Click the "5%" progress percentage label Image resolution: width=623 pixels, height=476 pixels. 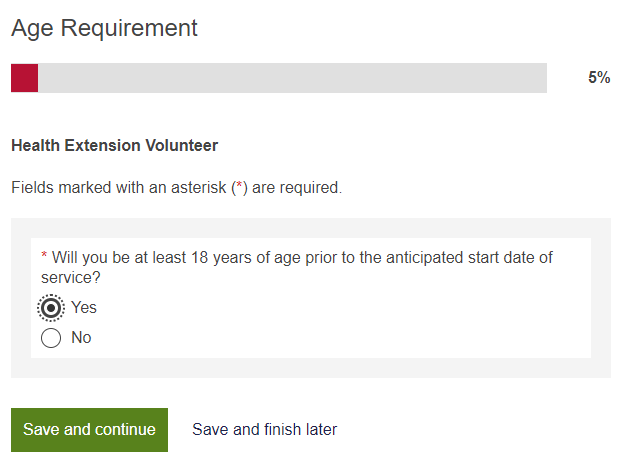tap(599, 78)
